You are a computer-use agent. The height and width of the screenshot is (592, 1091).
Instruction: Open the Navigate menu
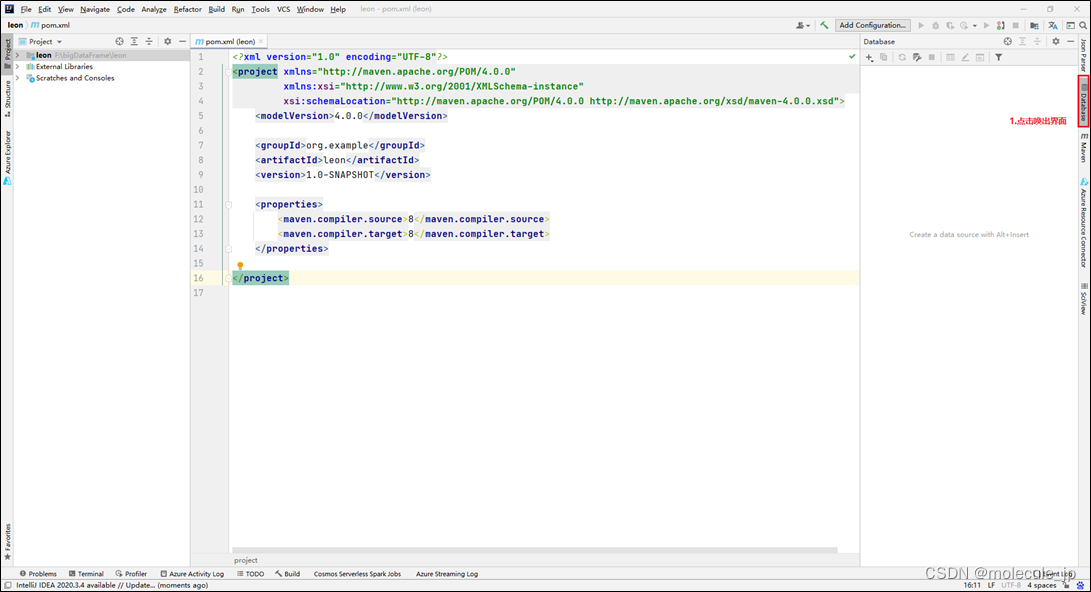pyautogui.click(x=95, y=9)
